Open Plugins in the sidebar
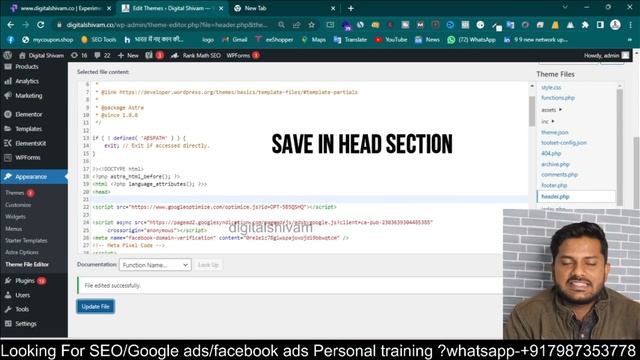640x360 pixels. point(25,281)
